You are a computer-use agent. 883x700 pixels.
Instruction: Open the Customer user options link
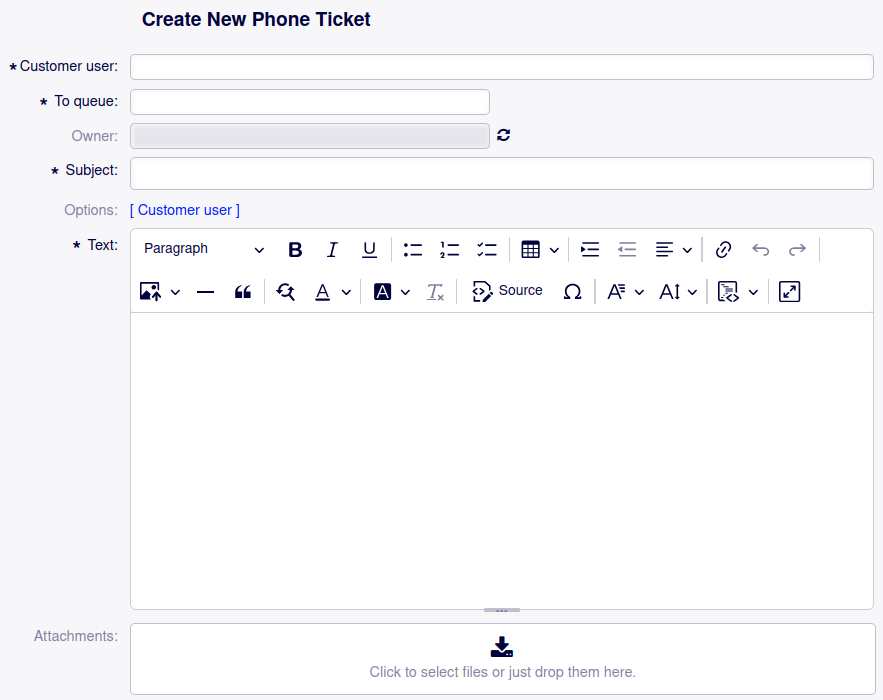185,210
